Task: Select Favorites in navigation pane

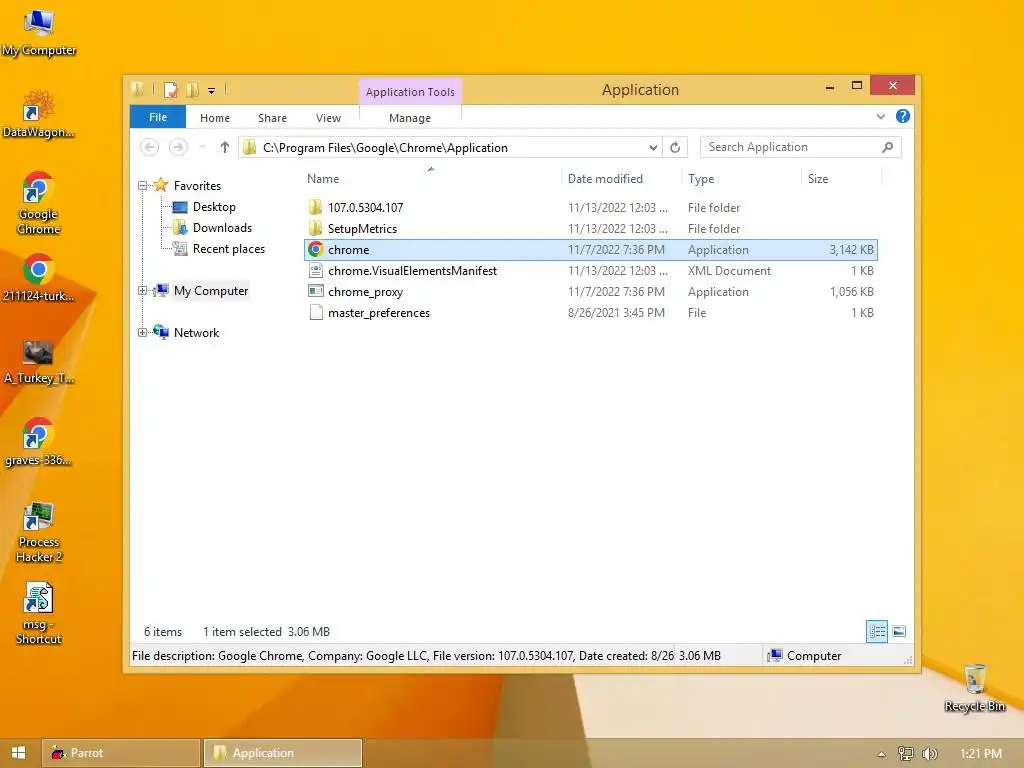Action: click(x=197, y=186)
